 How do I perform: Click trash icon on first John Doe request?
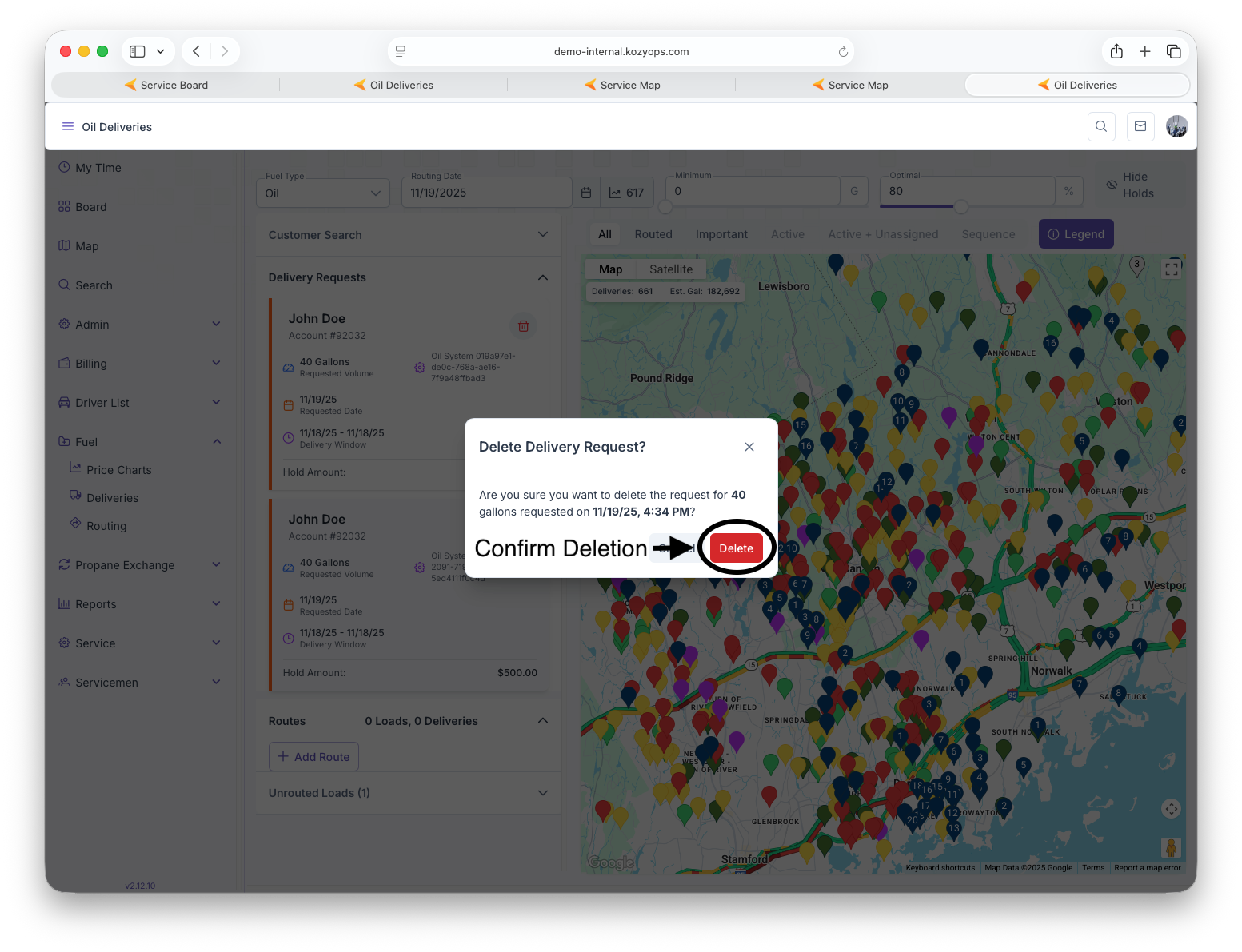coord(524,326)
